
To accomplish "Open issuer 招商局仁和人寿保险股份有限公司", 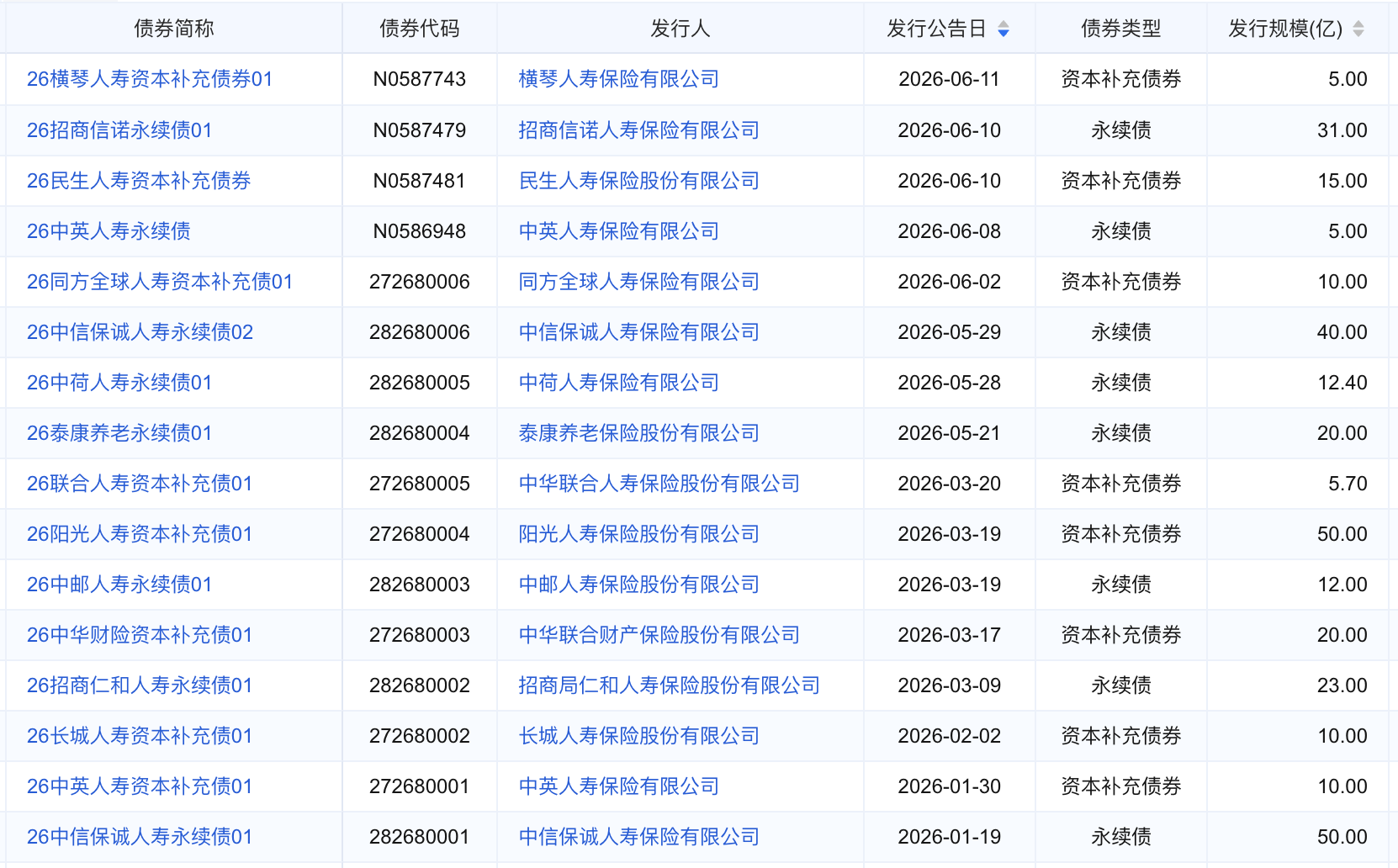I will (670, 685).
